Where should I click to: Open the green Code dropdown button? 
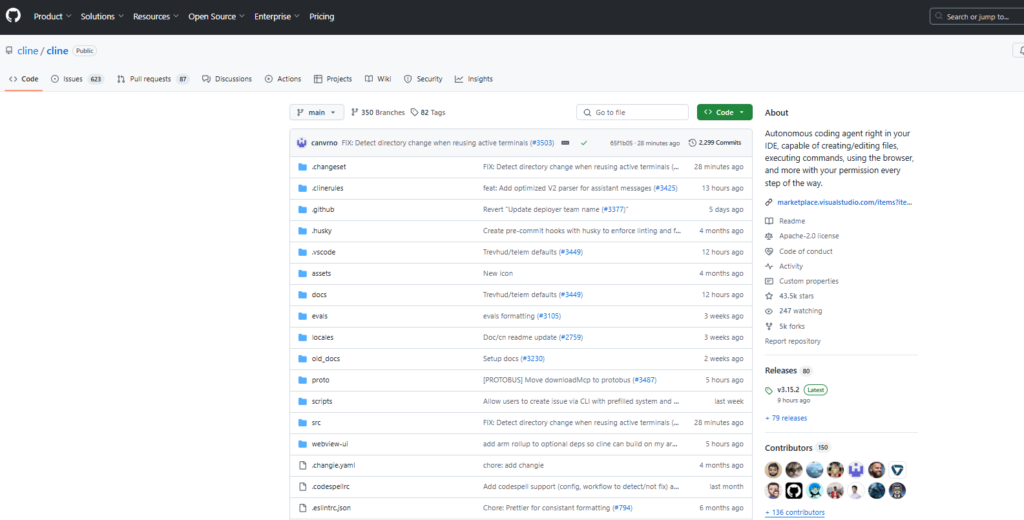pos(724,112)
